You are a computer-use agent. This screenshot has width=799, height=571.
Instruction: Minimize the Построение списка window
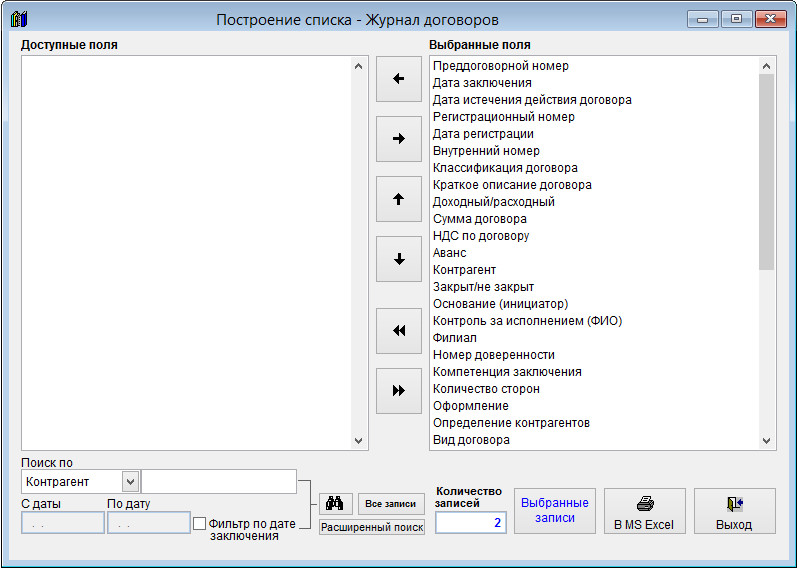click(x=703, y=19)
